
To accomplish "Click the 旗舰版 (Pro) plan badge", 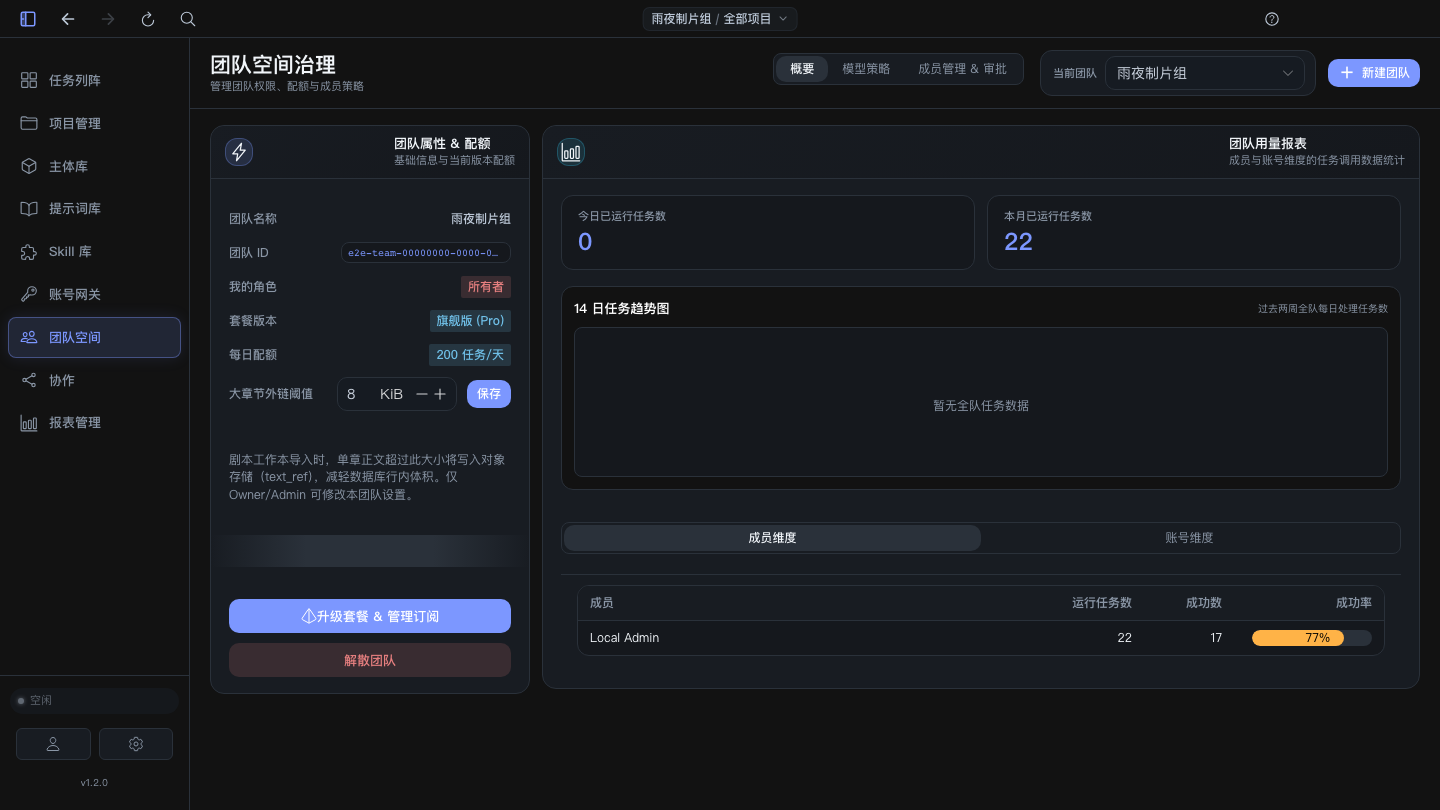I will [x=470, y=321].
